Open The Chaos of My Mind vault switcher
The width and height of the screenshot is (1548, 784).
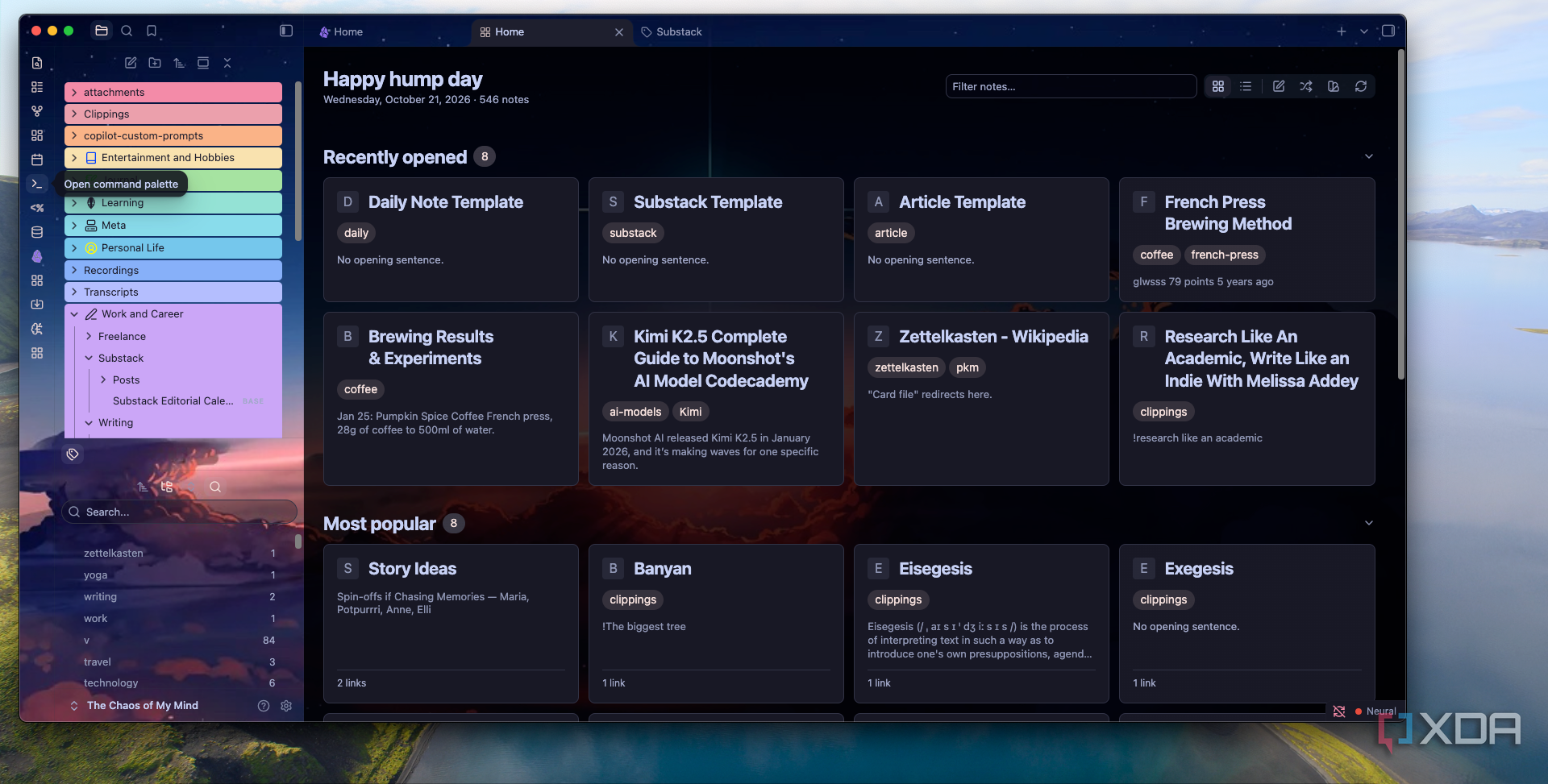[x=142, y=706]
